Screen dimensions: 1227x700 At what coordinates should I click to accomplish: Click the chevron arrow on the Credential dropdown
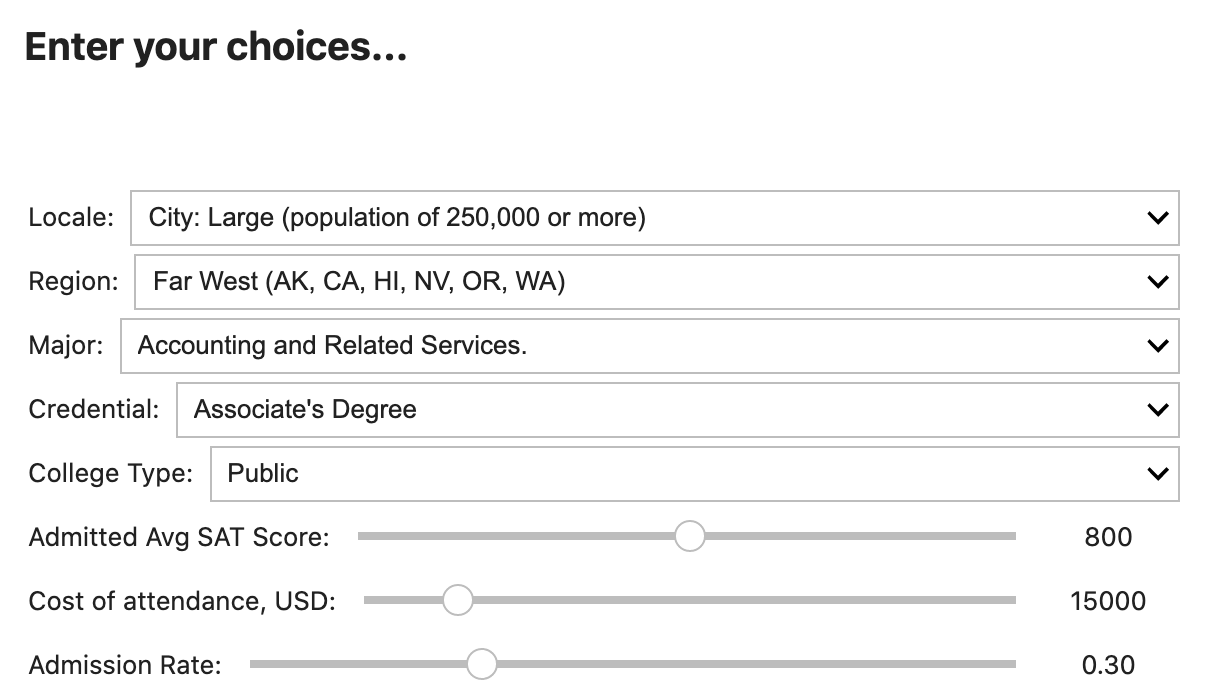[x=1157, y=410]
